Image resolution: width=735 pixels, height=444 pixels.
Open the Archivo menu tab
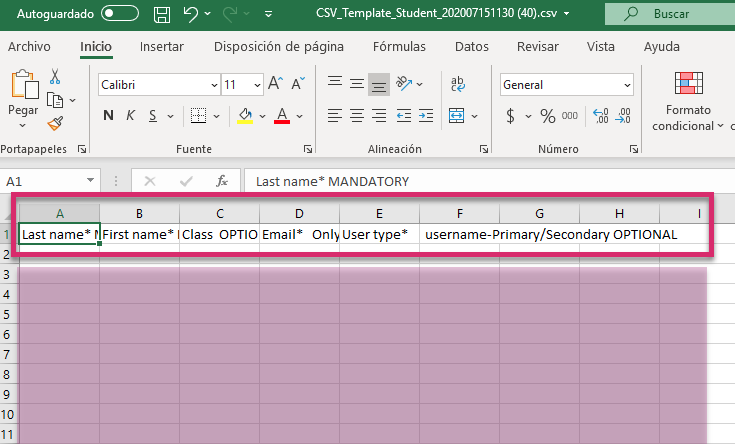pyautogui.click(x=29, y=46)
